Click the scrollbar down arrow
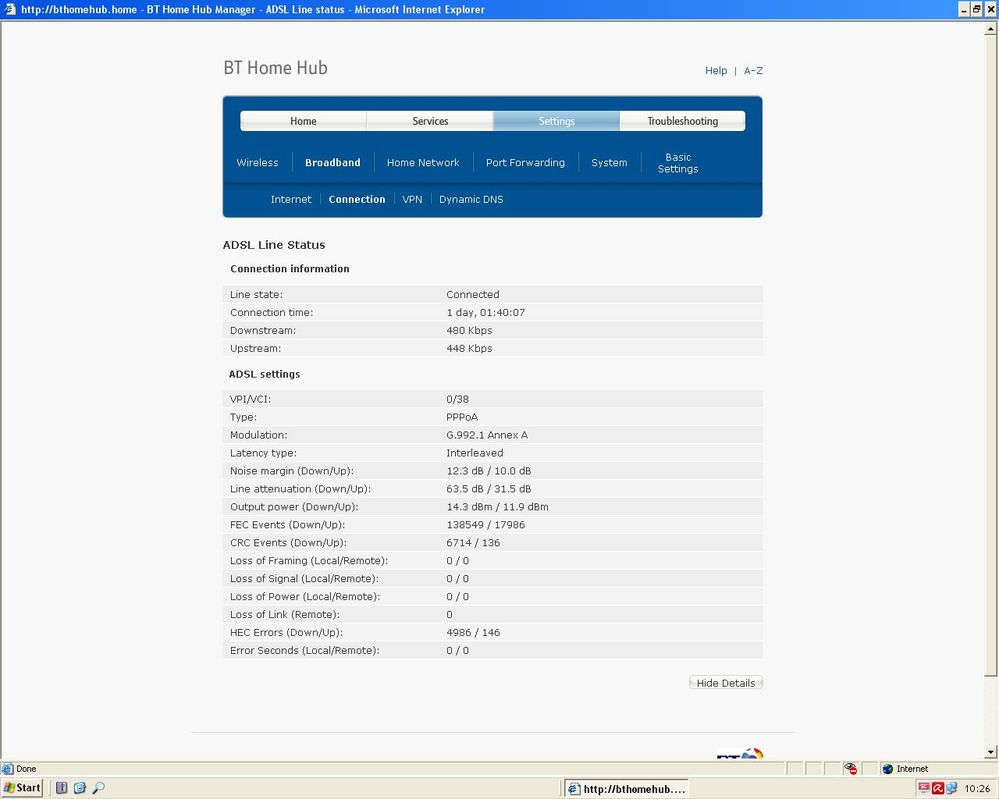 (991, 752)
